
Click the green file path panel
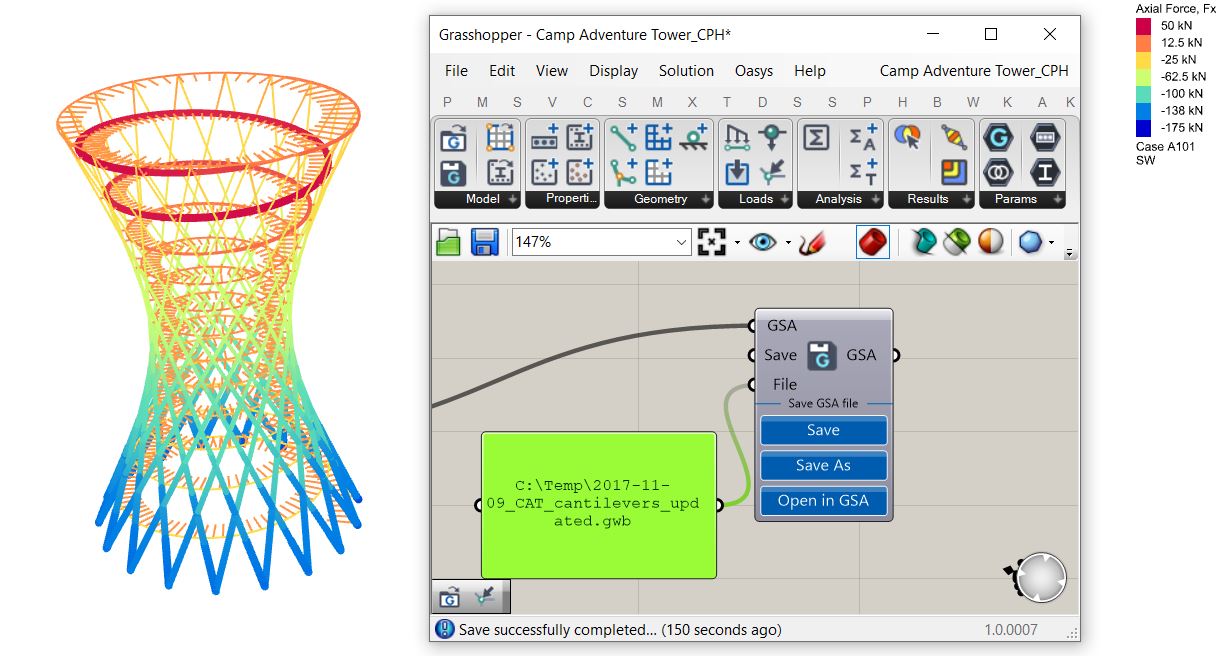pyautogui.click(x=598, y=503)
